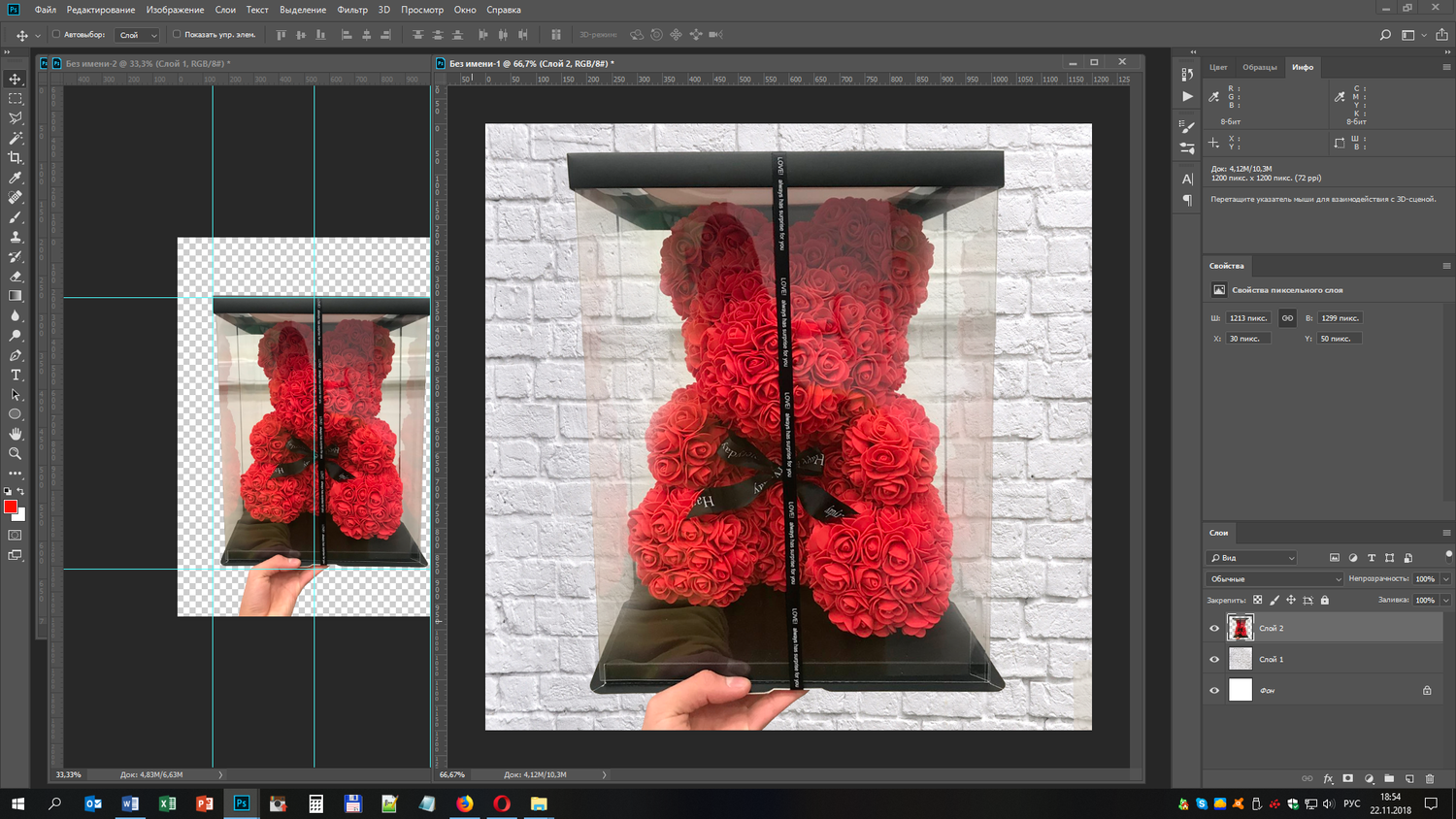Click the red foreground color swatch

click(11, 507)
